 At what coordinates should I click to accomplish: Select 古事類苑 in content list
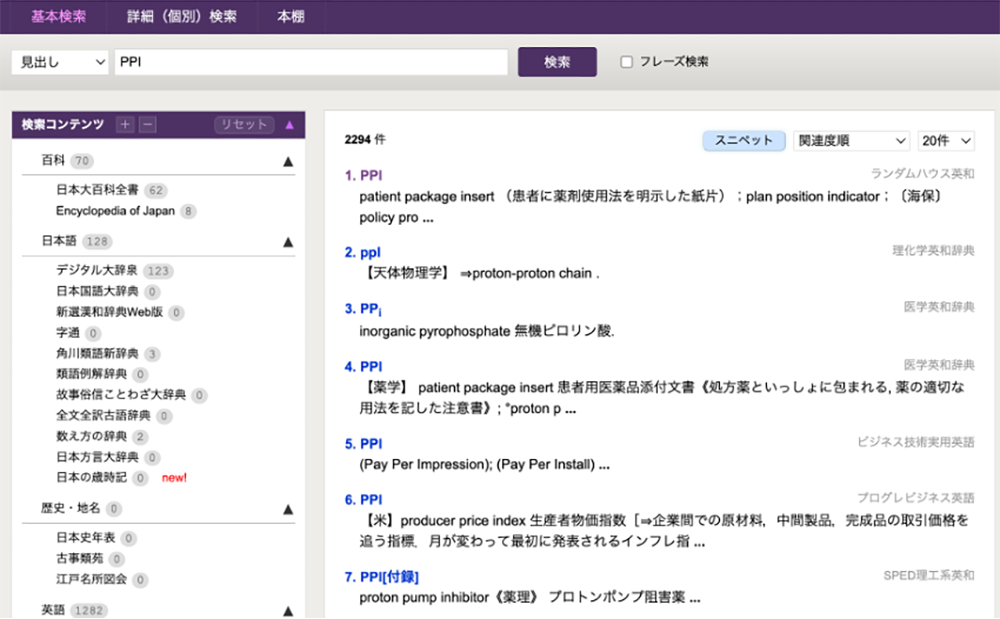[79, 558]
